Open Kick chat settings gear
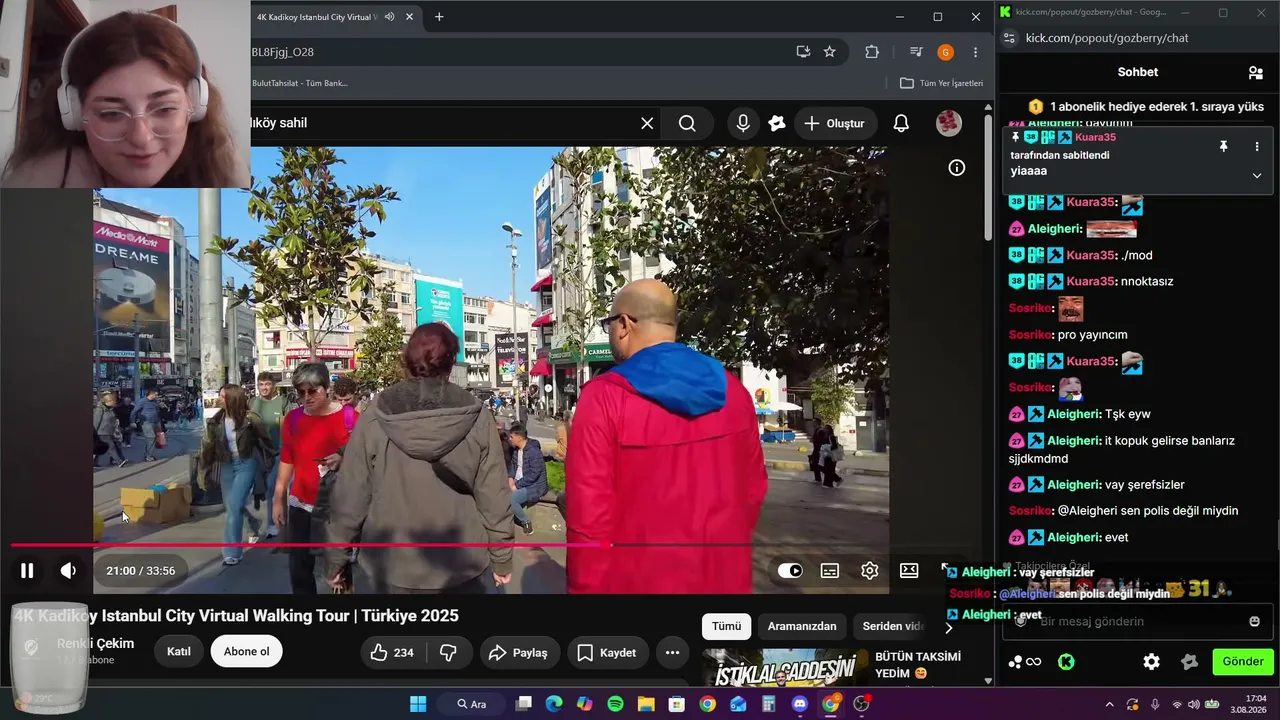 (x=1152, y=662)
